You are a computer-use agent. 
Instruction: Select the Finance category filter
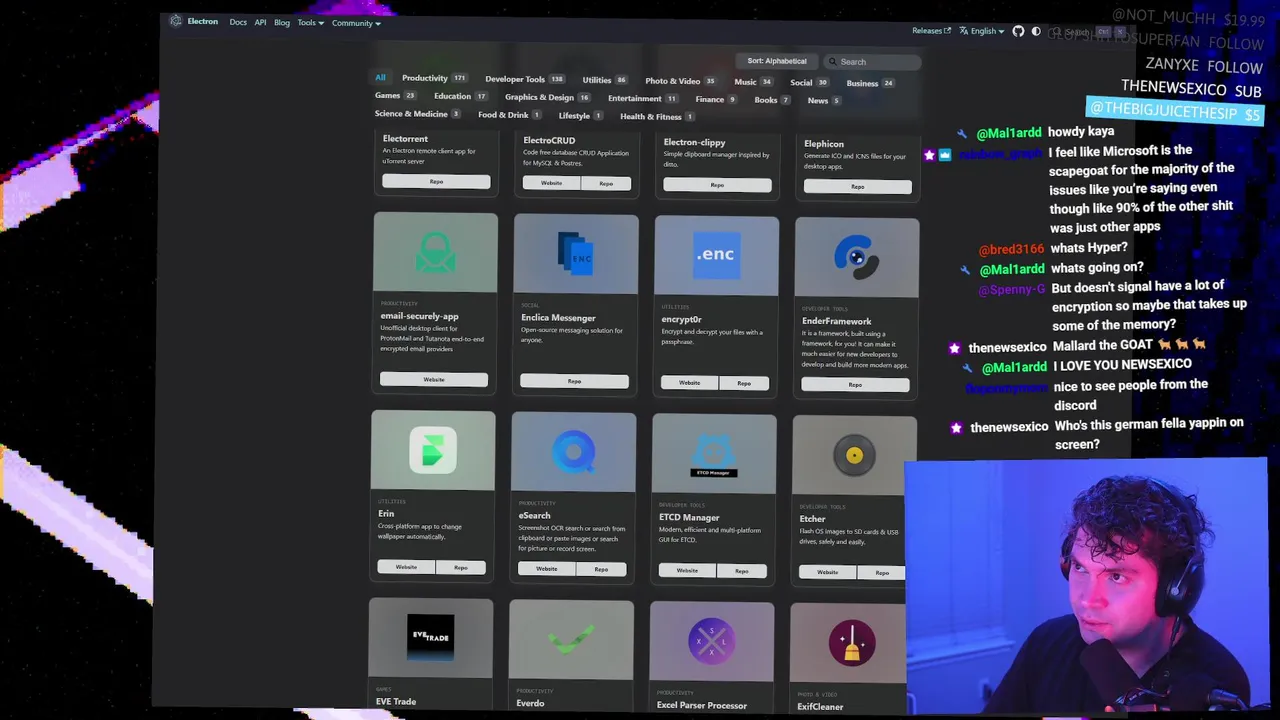coord(716,99)
